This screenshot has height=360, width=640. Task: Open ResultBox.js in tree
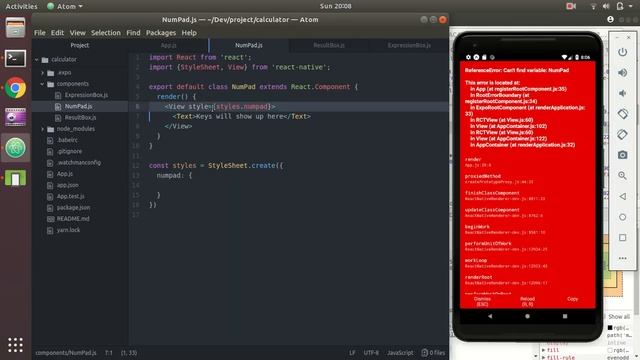pyautogui.click(x=80, y=118)
